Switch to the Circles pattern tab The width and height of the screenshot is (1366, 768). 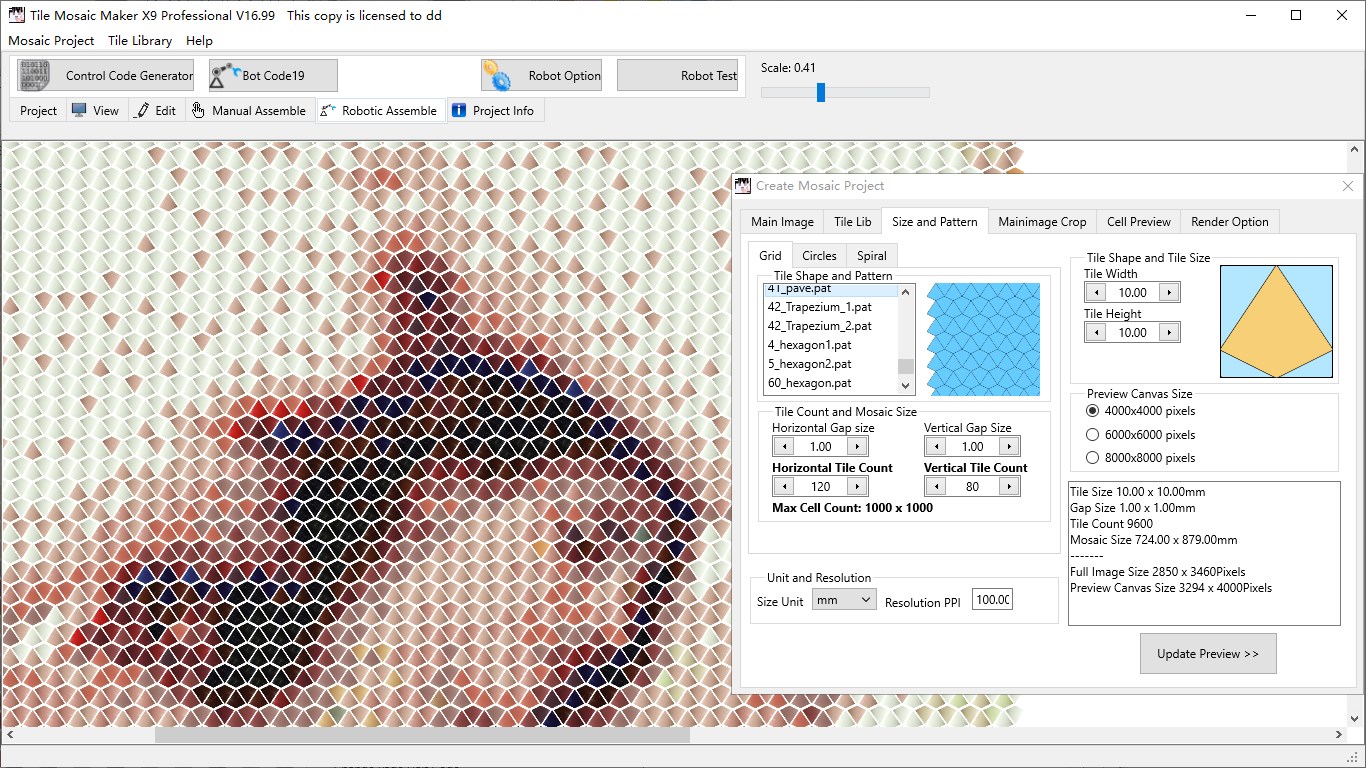tap(818, 255)
